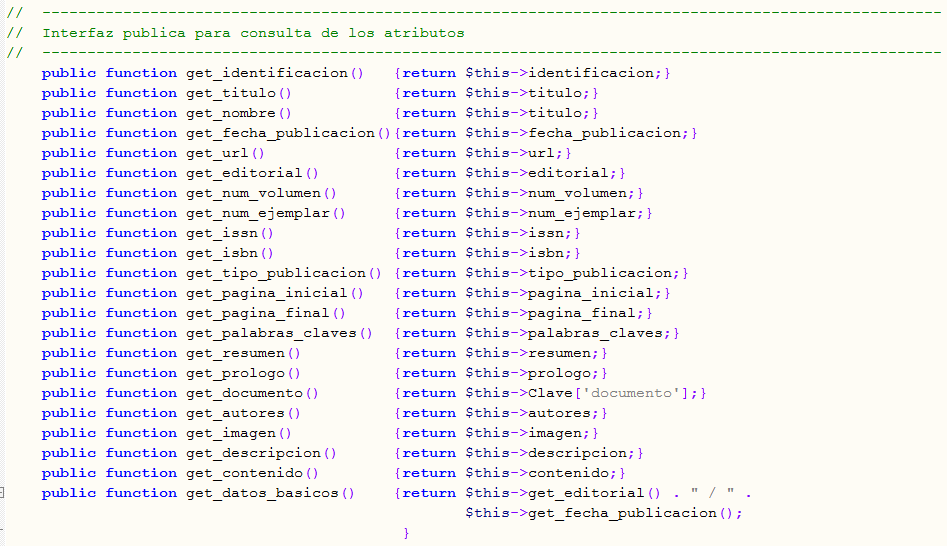
Task: Click the get_resumen function name
Action: (240, 353)
